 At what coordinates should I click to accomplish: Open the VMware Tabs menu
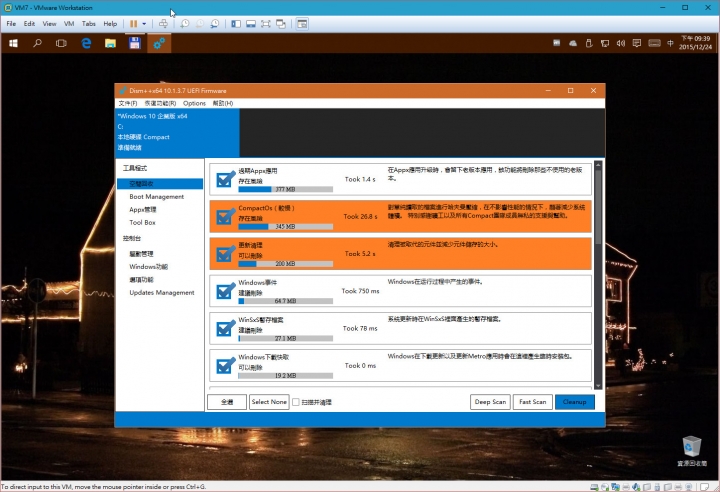coord(89,24)
